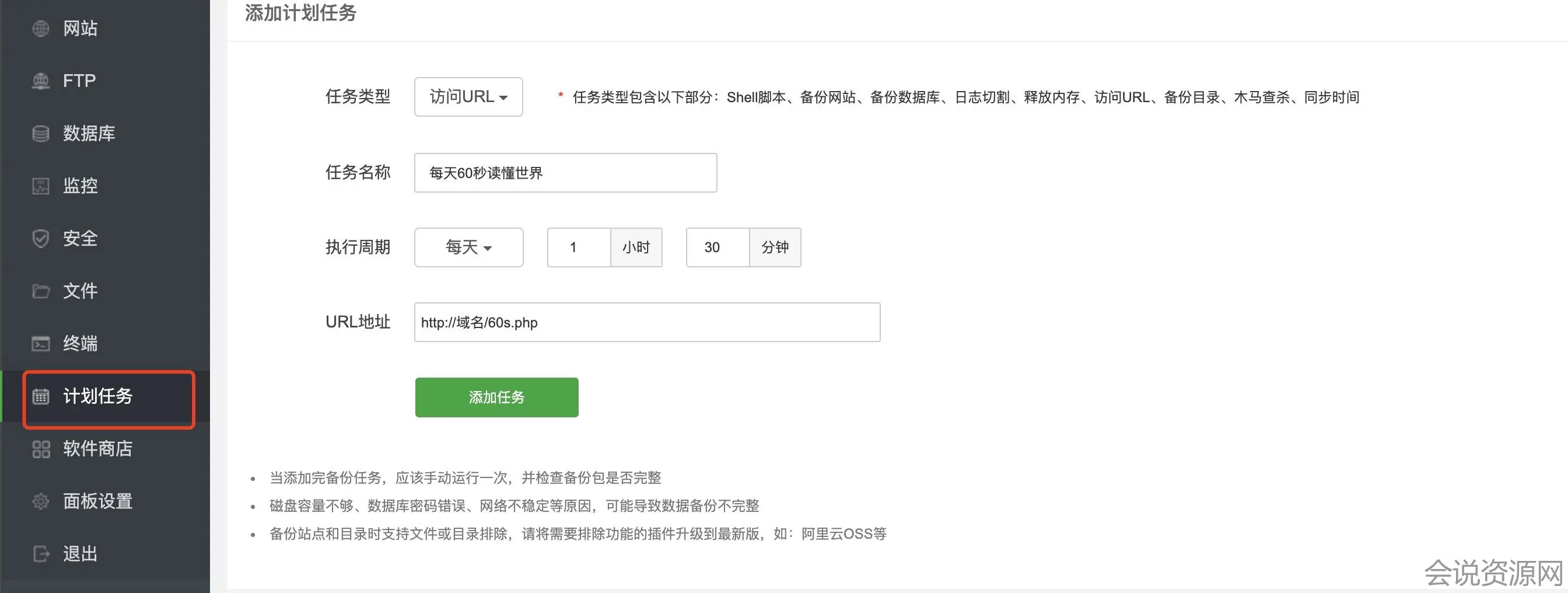
Task: Click the grid icon beside 软件商店
Action: pyautogui.click(x=41, y=449)
